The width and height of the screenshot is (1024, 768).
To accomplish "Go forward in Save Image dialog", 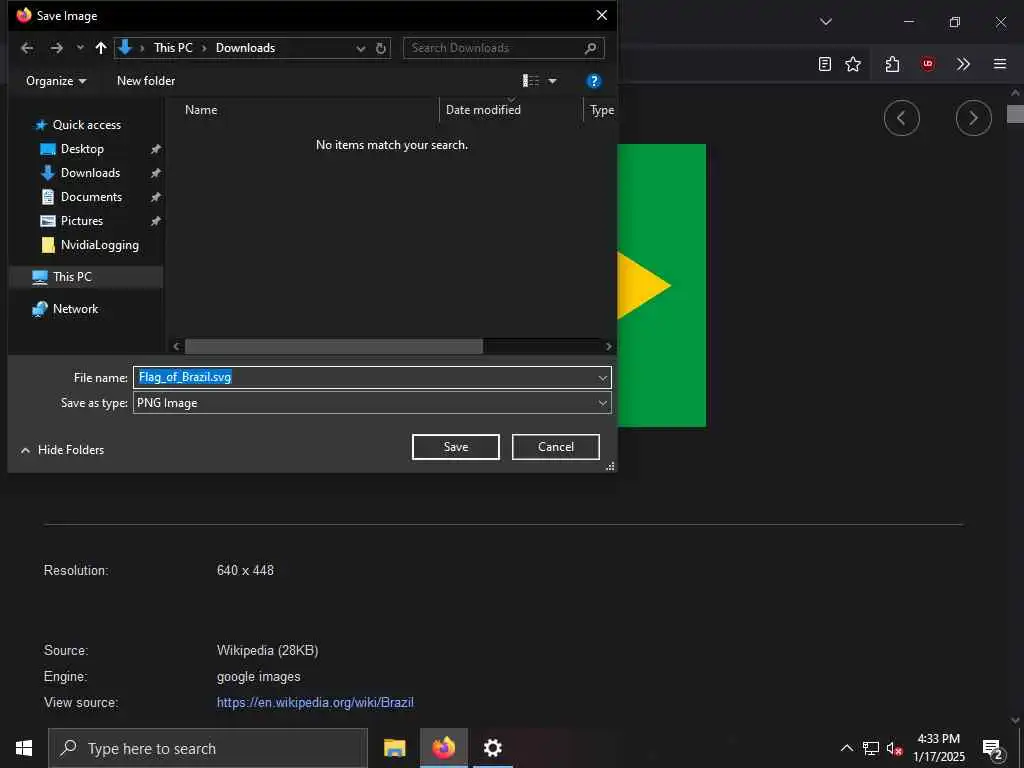I will point(57,48).
